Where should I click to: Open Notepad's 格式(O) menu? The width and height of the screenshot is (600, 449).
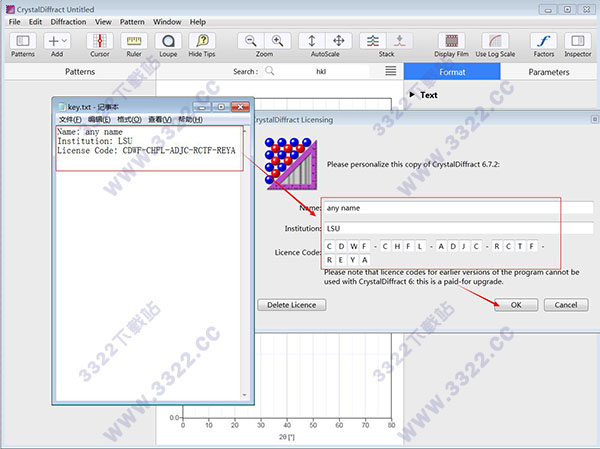pos(129,119)
